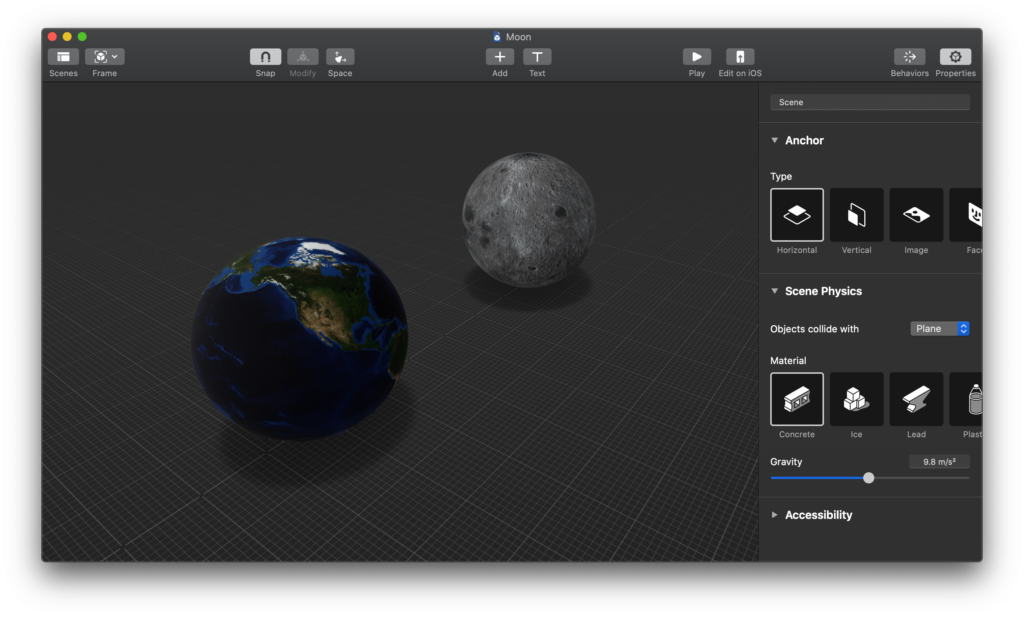The width and height of the screenshot is (1024, 617).
Task: Collapse the Scene Physics section
Action: click(x=775, y=291)
